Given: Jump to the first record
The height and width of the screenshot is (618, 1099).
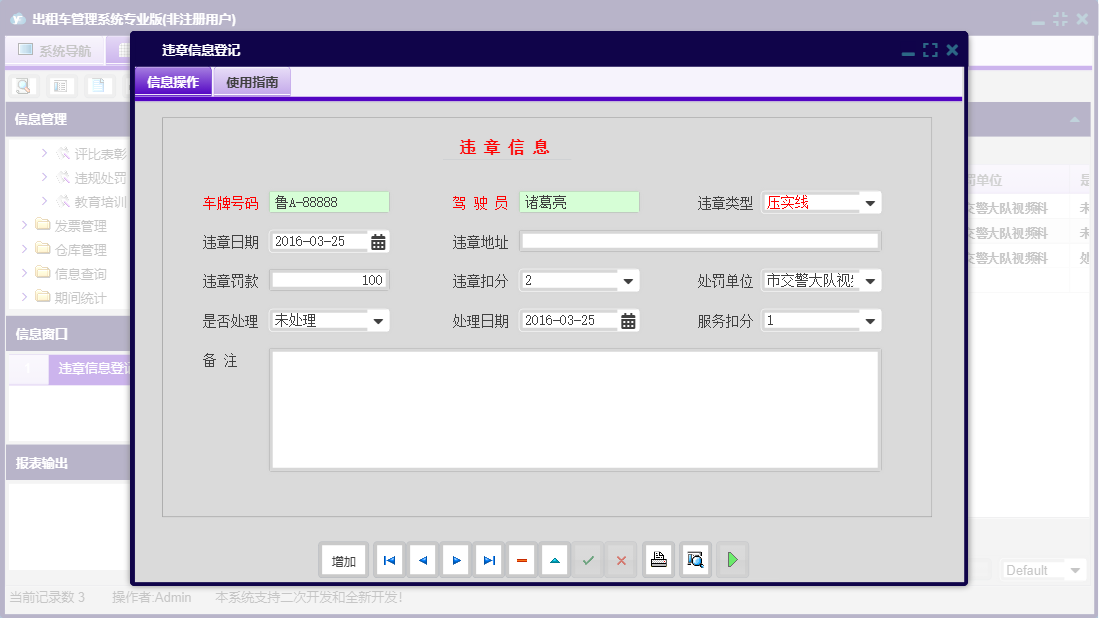Looking at the screenshot, I should tap(389, 560).
